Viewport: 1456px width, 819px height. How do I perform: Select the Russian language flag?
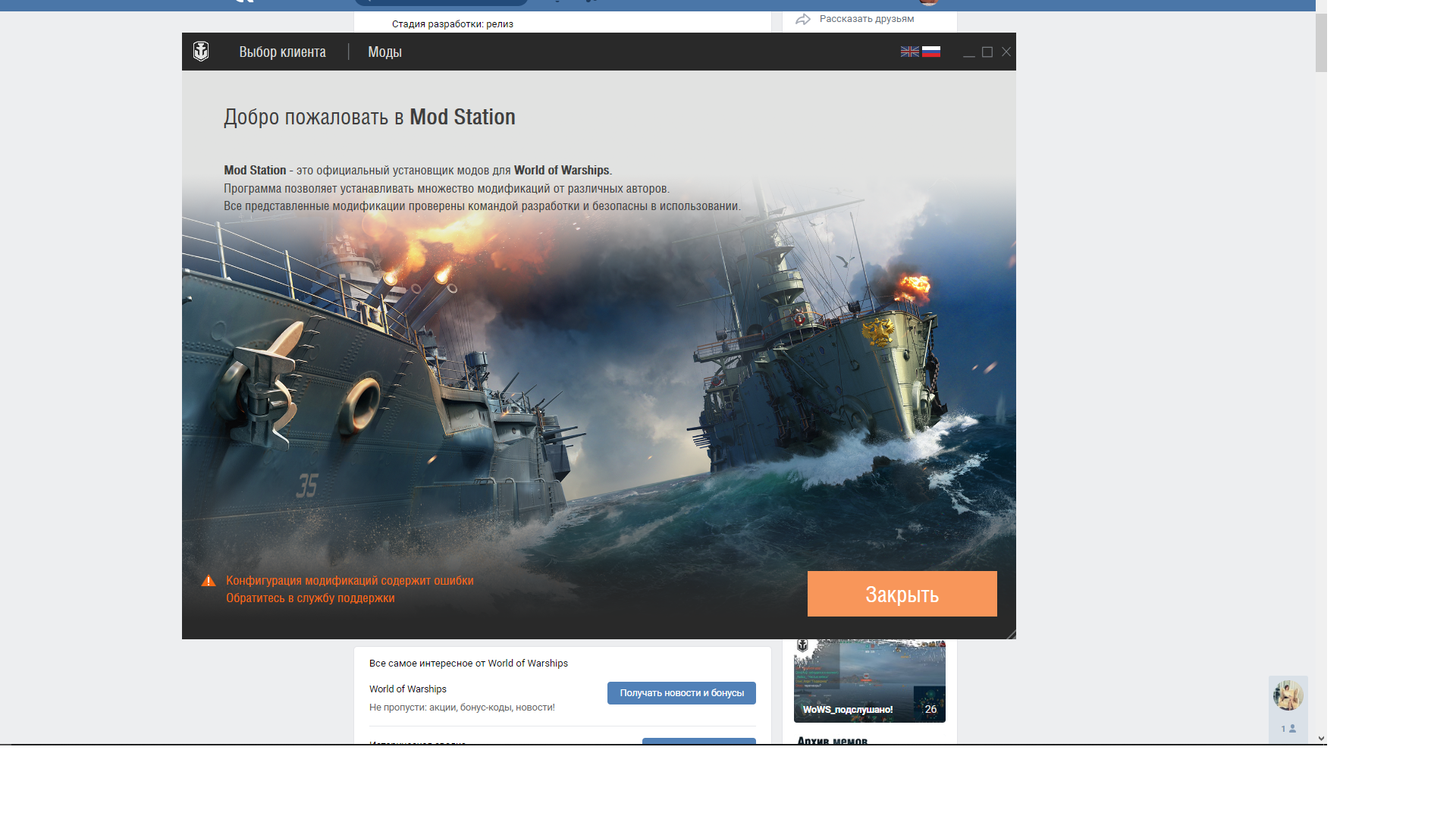coord(931,52)
